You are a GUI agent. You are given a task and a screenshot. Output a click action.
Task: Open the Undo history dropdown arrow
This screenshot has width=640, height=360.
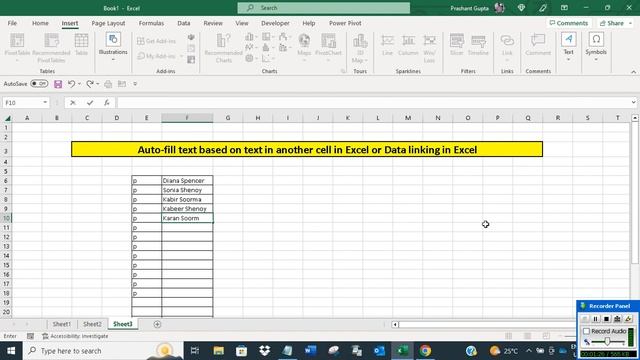point(79,84)
